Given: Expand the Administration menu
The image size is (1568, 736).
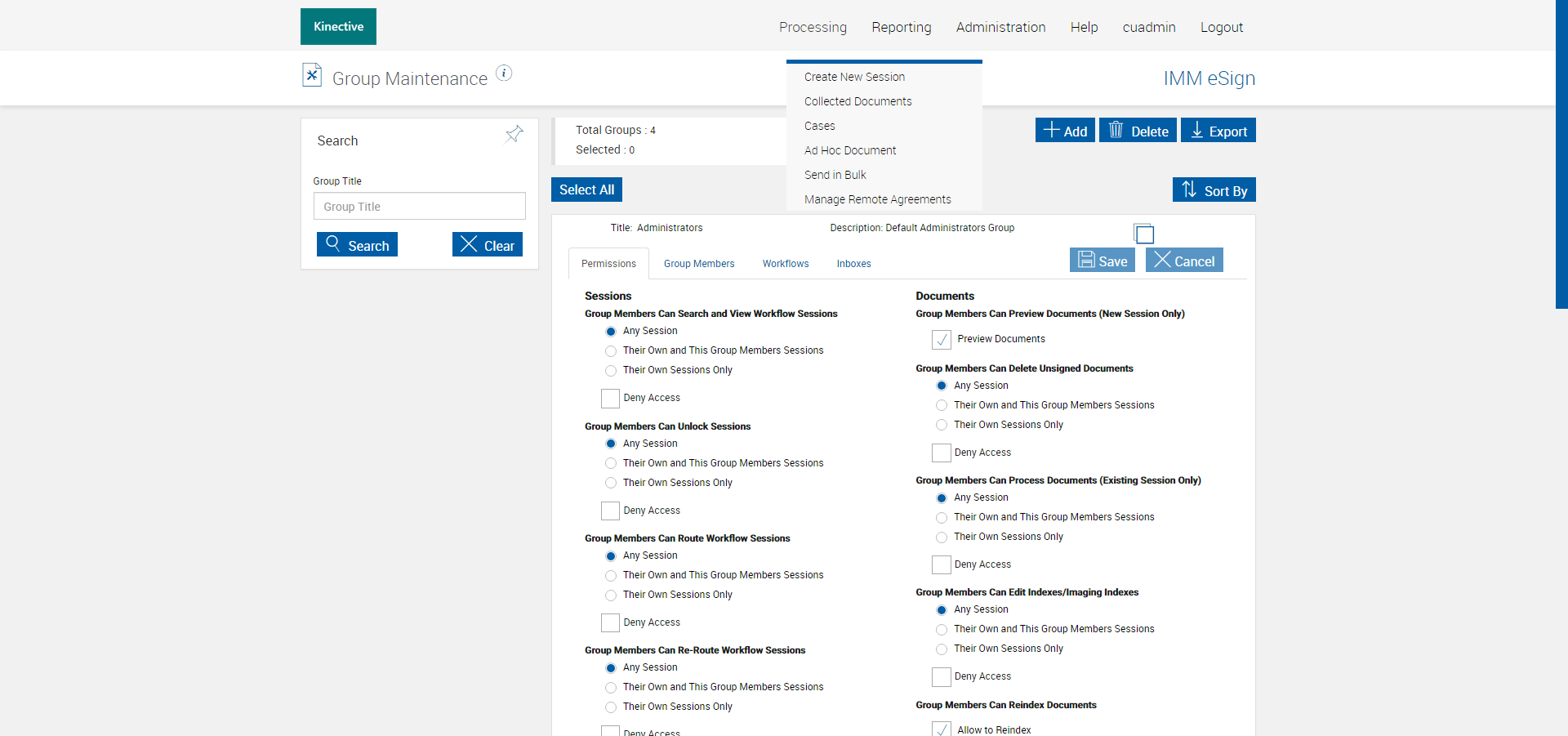Looking at the screenshot, I should pyautogui.click(x=1000, y=27).
